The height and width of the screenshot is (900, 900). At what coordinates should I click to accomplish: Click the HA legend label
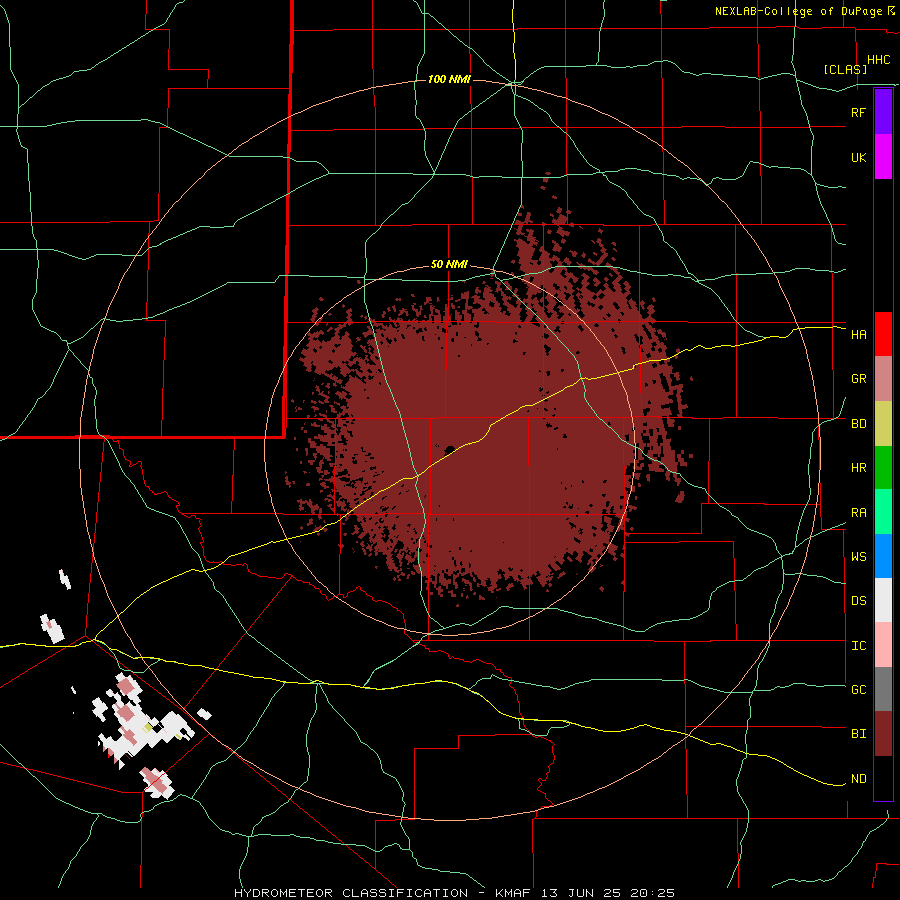[x=858, y=334]
